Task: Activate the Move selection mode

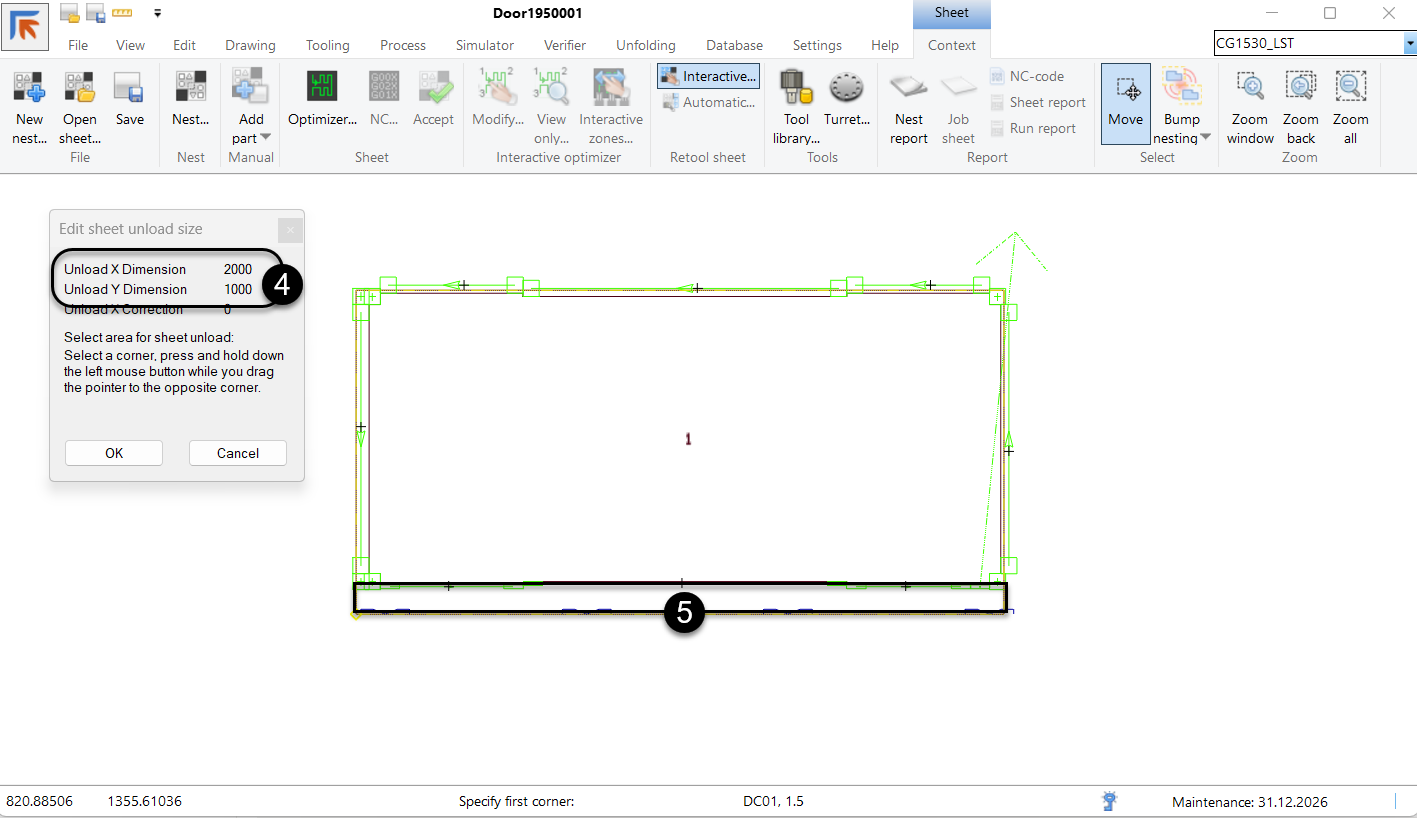Action: coord(1125,102)
